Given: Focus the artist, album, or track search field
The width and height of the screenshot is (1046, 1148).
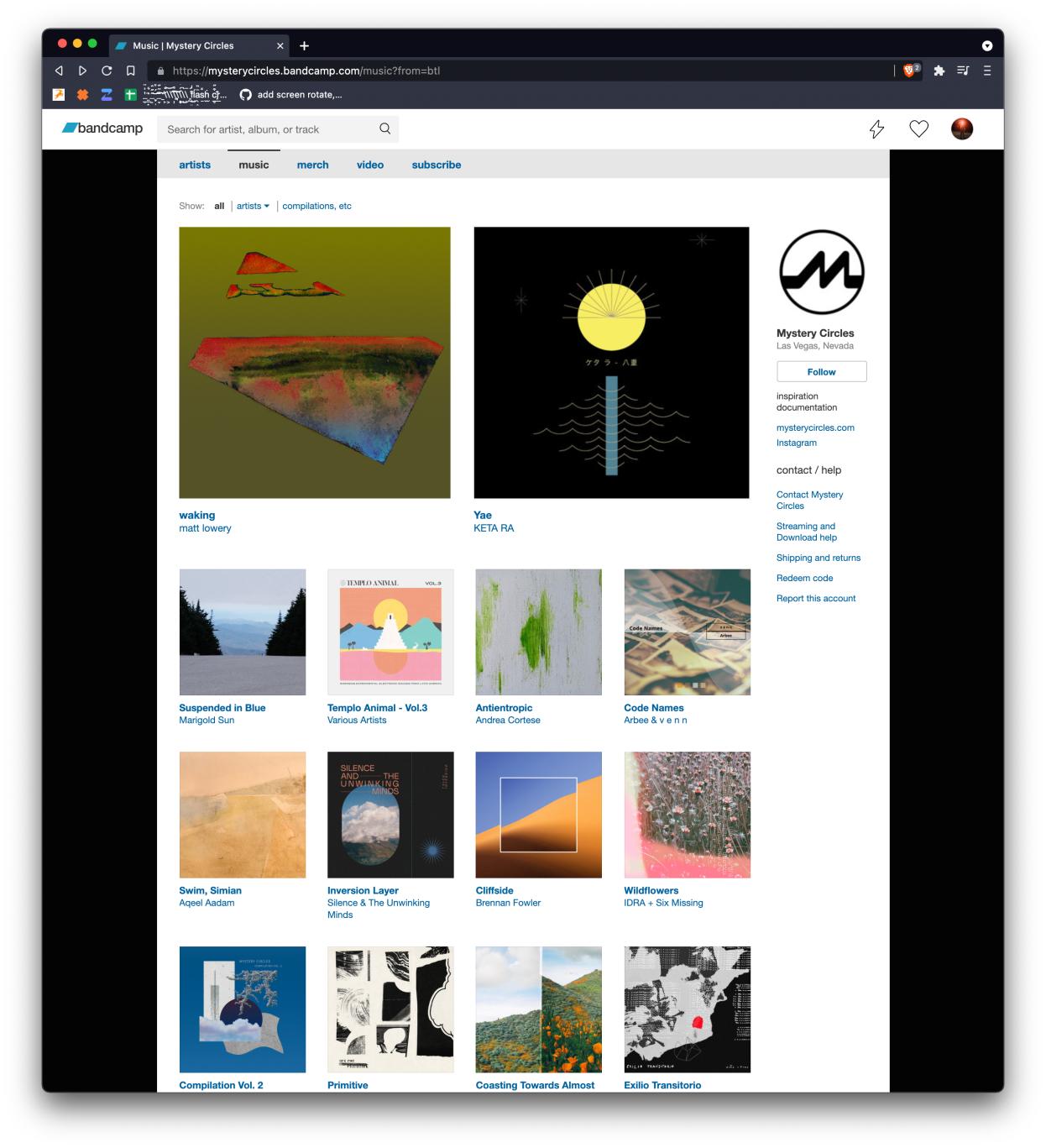Looking at the screenshot, I should point(269,129).
